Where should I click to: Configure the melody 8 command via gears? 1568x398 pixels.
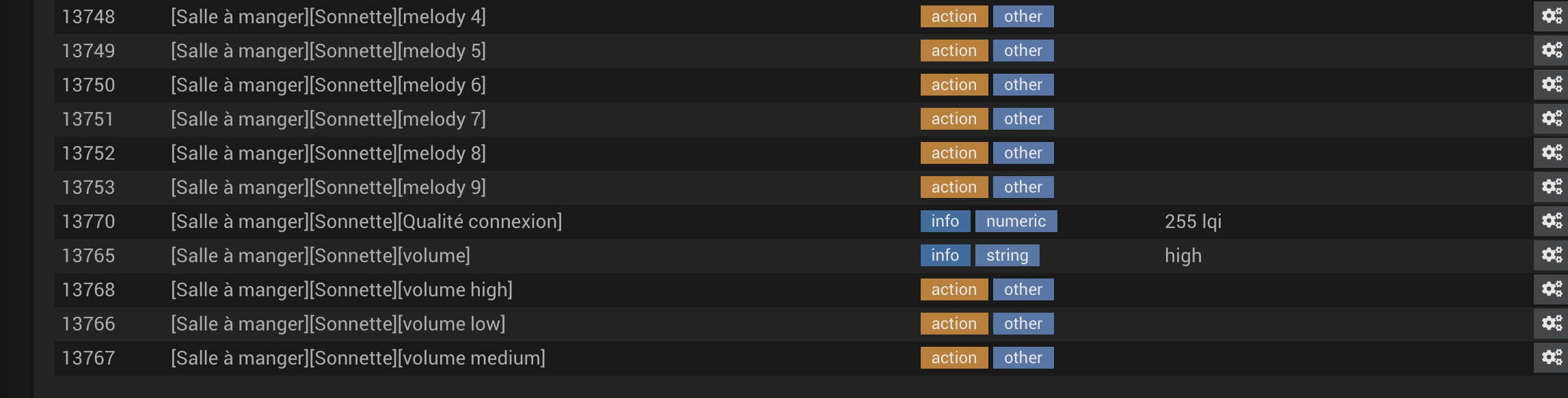click(1552, 153)
